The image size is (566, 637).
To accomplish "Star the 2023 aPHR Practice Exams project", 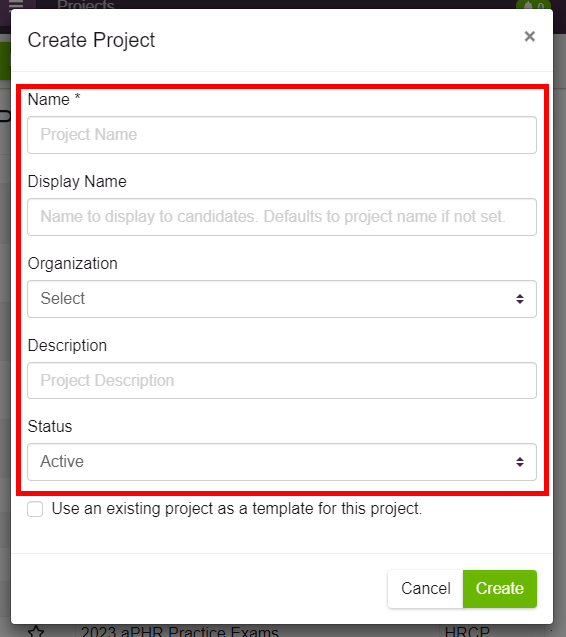I will point(36,631).
